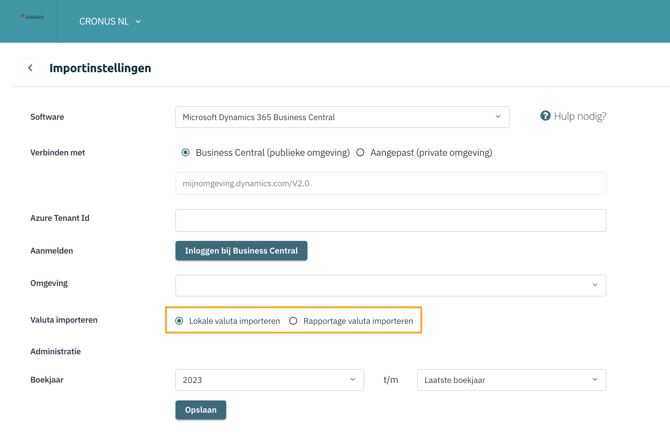Click Inloggen bij Business Central button
This screenshot has height=435, width=670.
241,251
